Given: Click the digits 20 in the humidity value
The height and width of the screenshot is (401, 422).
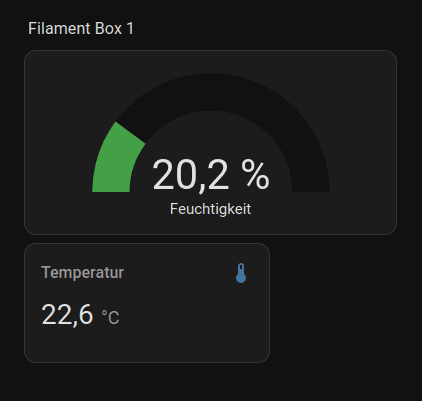Looking at the screenshot, I should (174, 175).
